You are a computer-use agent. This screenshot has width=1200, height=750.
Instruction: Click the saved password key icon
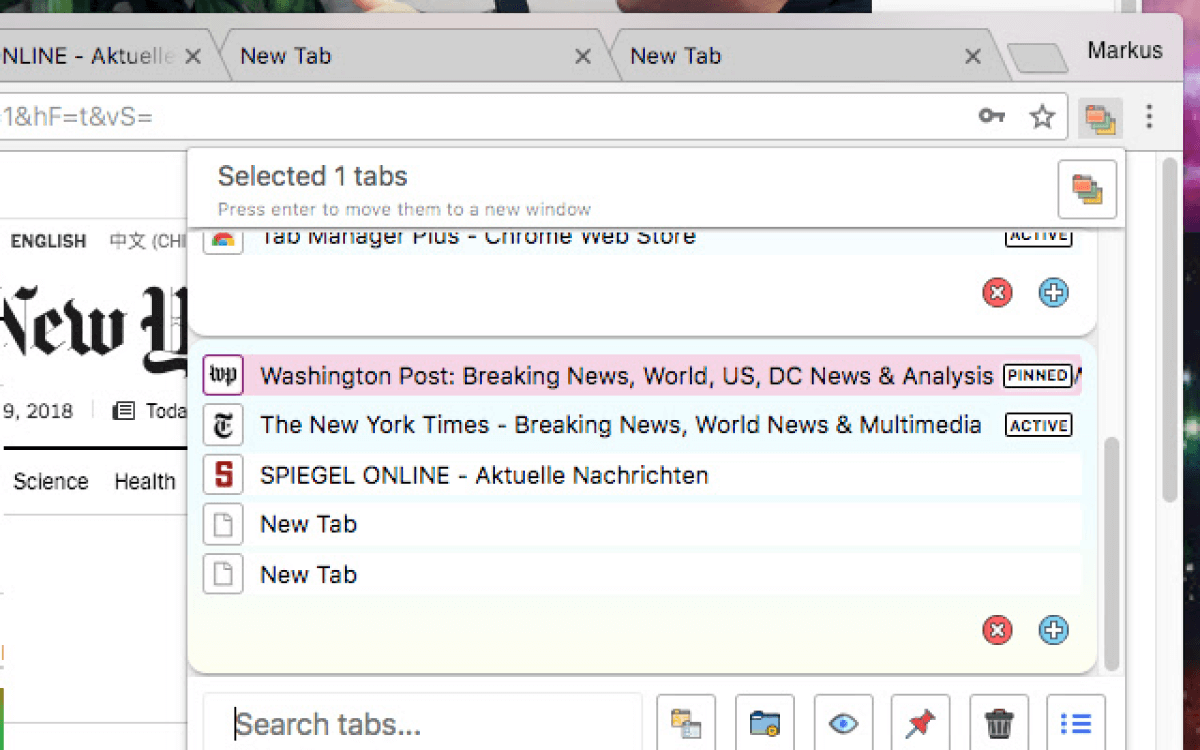coord(991,117)
